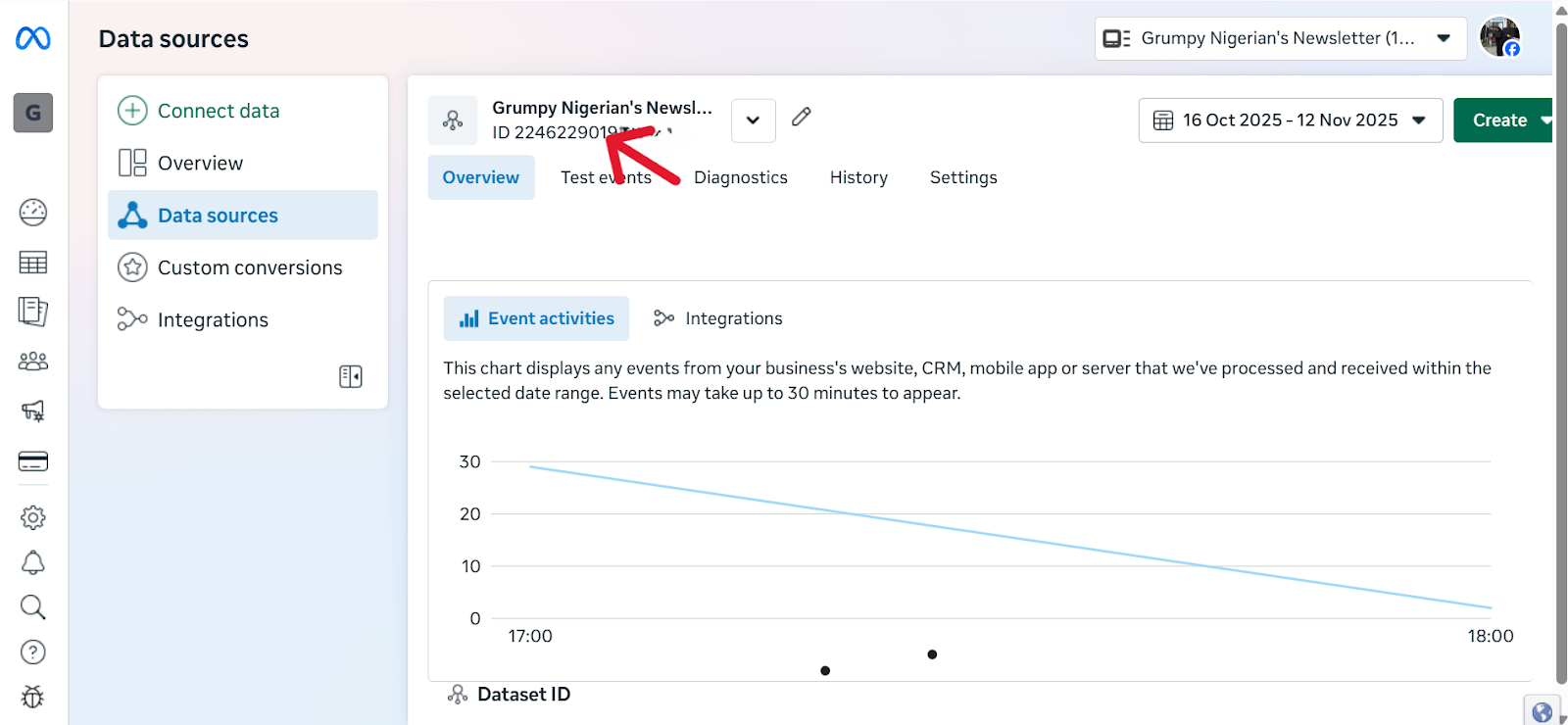Switch to the Test events tab
Viewport: 1568px width, 725px height.
point(606,177)
